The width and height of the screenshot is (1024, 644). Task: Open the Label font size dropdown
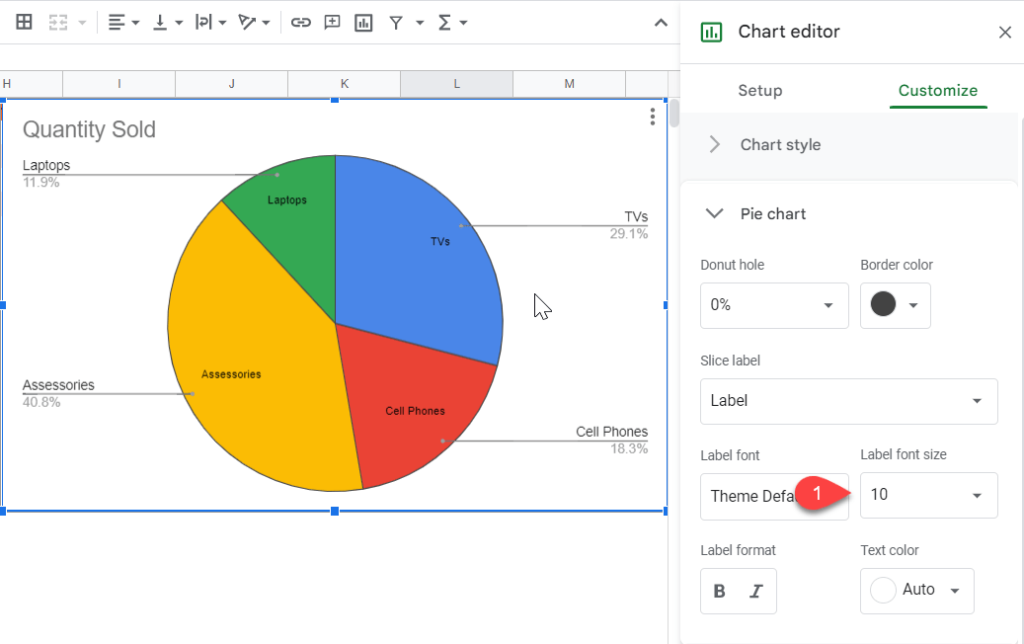coord(928,495)
